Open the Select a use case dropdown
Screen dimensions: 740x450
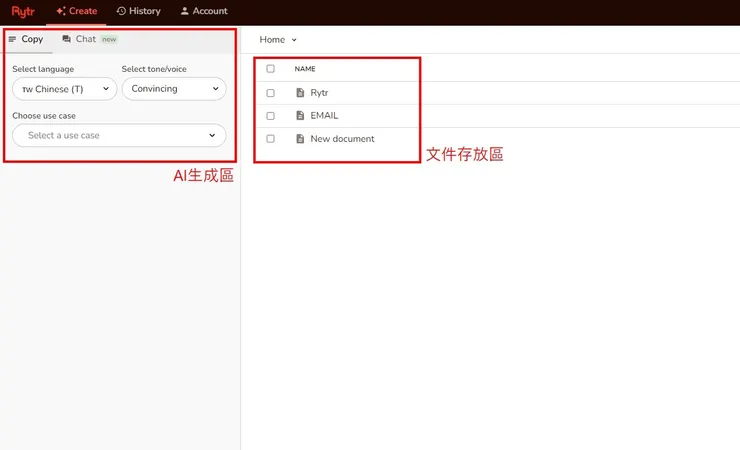pyautogui.click(x=119, y=135)
